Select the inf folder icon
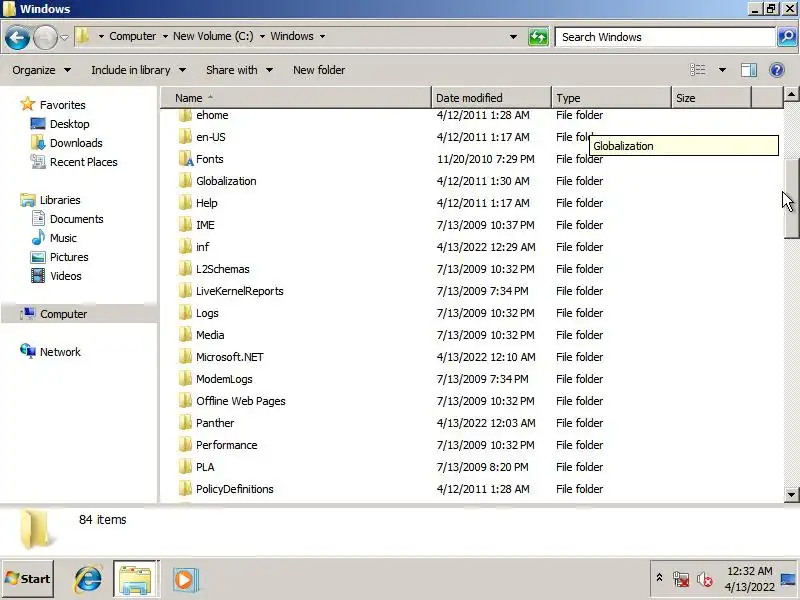The height and width of the screenshot is (600, 800). pyautogui.click(x=185, y=246)
